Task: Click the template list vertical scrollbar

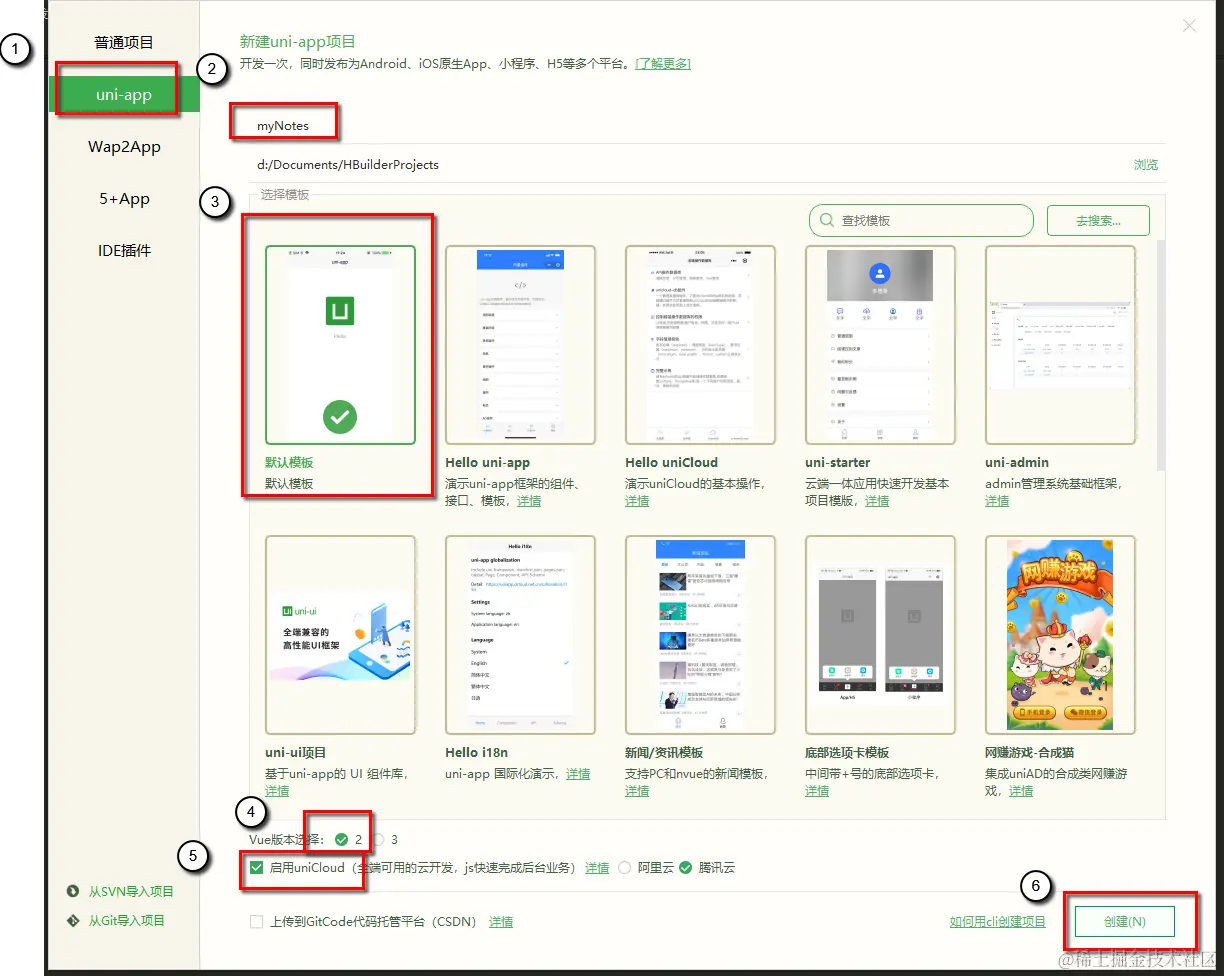Action: click(1160, 355)
